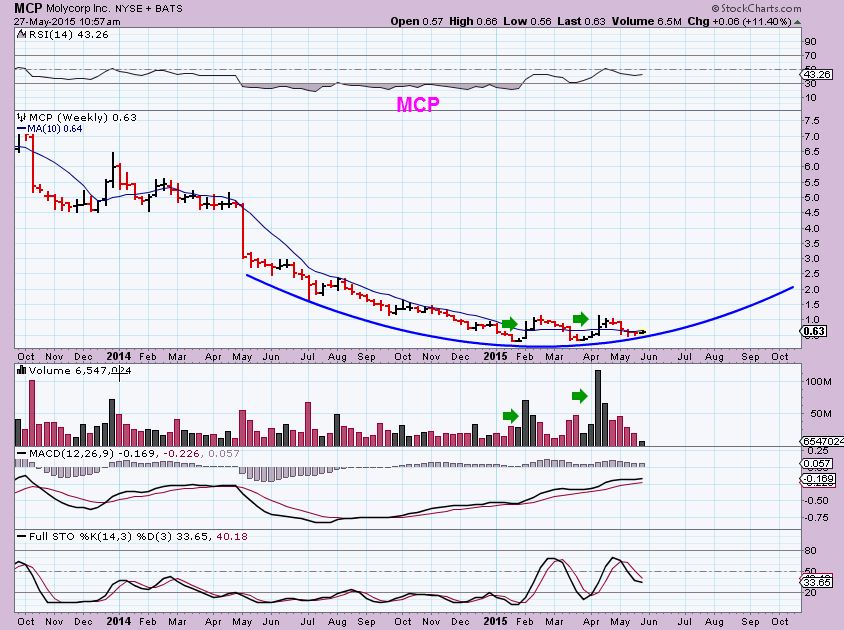
Task: Click the bold MCP ticker title
Action: 28,8
